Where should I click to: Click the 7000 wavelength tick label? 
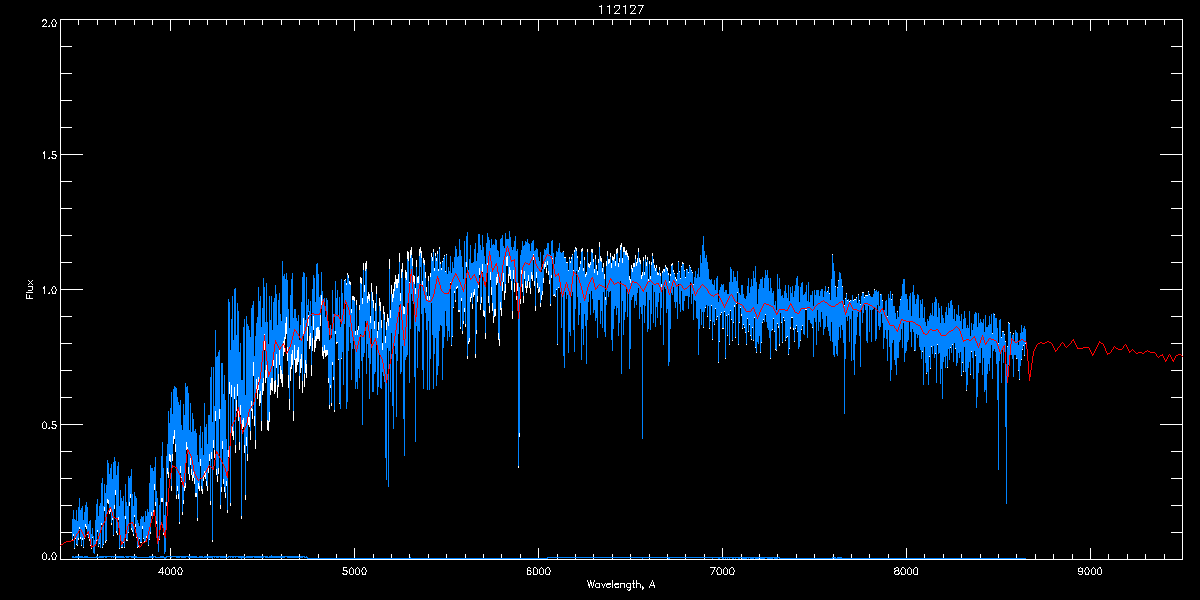(722, 572)
